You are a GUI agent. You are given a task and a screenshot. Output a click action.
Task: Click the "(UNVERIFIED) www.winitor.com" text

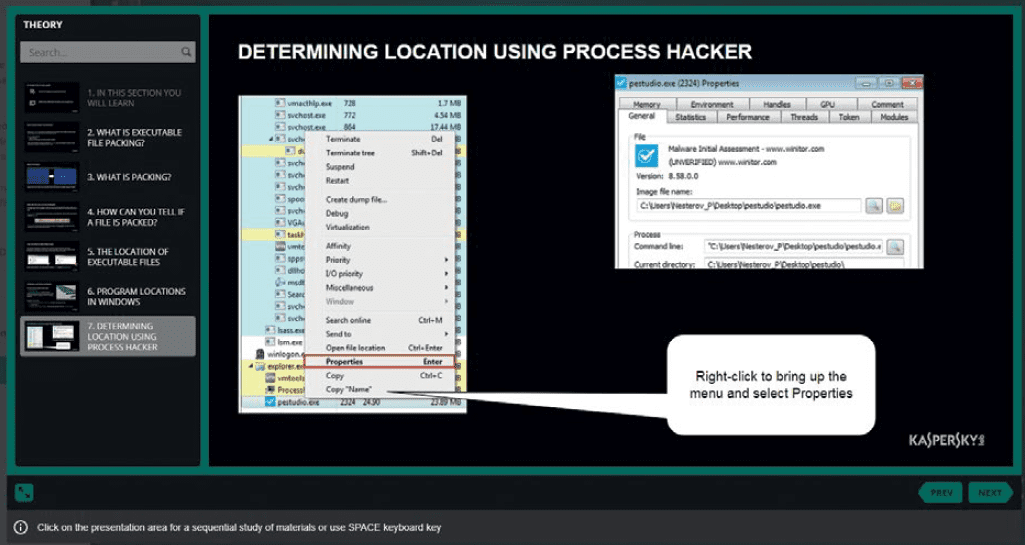click(722, 162)
